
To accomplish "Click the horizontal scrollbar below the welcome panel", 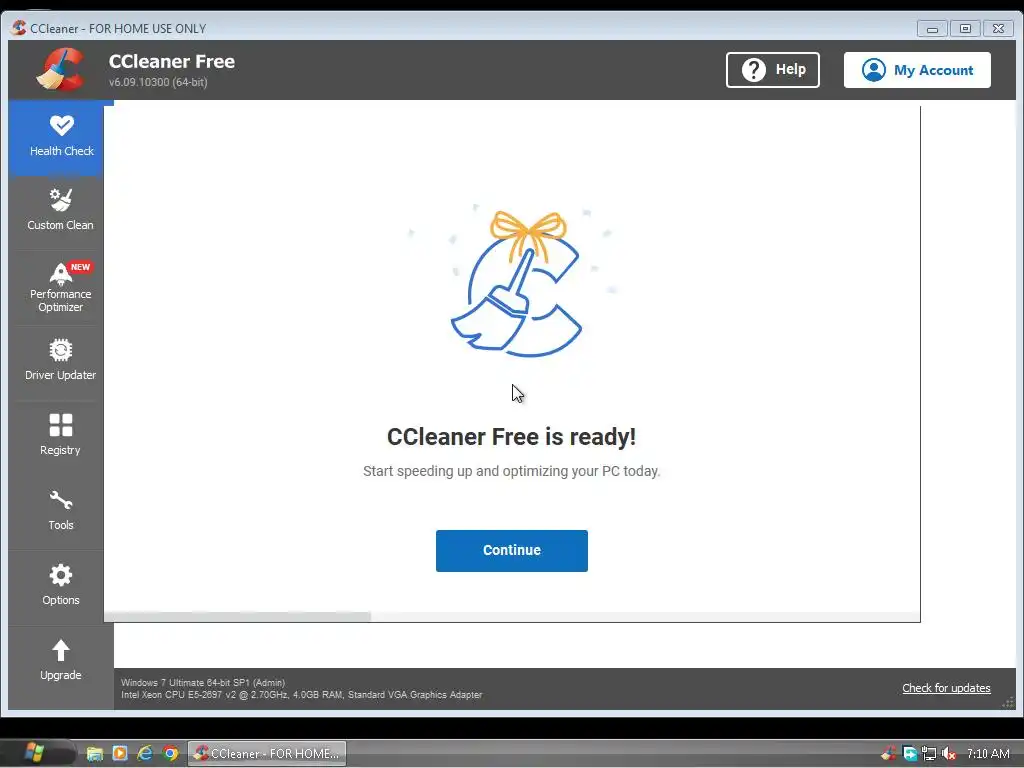I will tap(238, 617).
